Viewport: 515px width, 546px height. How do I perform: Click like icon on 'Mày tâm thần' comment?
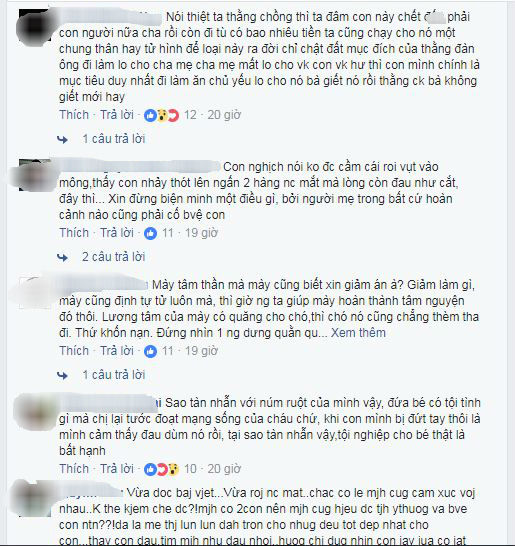point(150,351)
